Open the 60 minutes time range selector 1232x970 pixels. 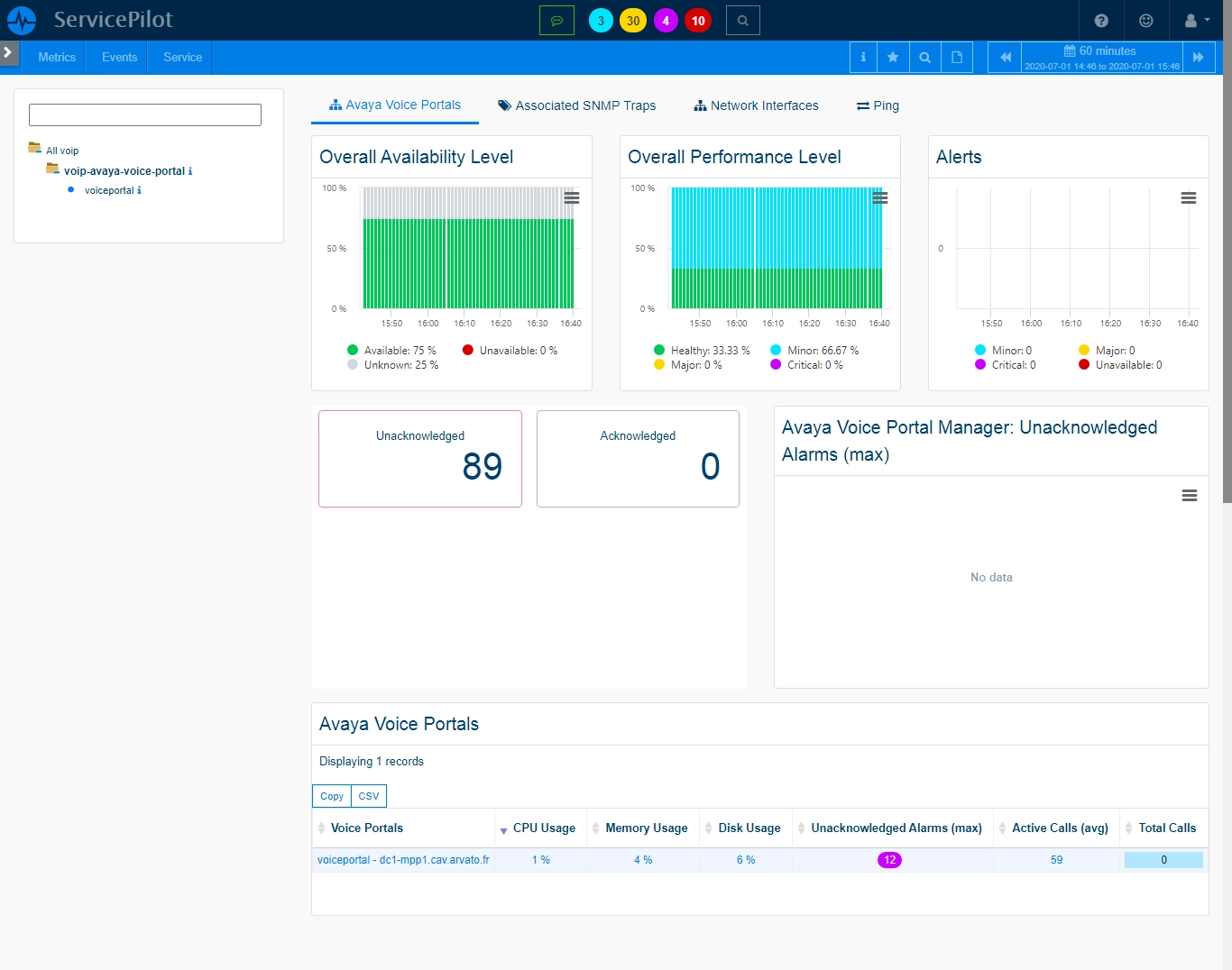[1101, 57]
